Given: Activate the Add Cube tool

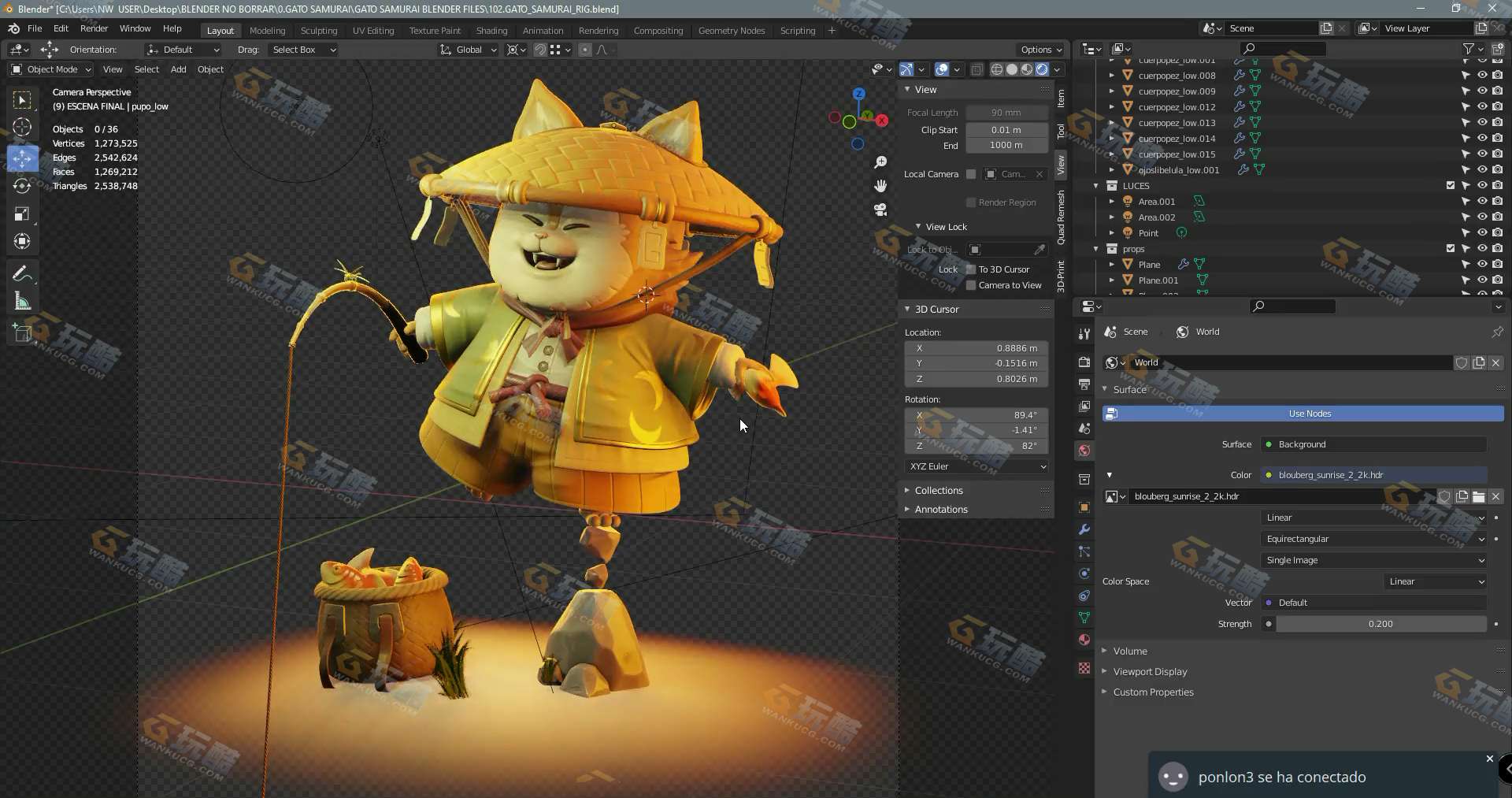Looking at the screenshot, I should click(x=23, y=333).
